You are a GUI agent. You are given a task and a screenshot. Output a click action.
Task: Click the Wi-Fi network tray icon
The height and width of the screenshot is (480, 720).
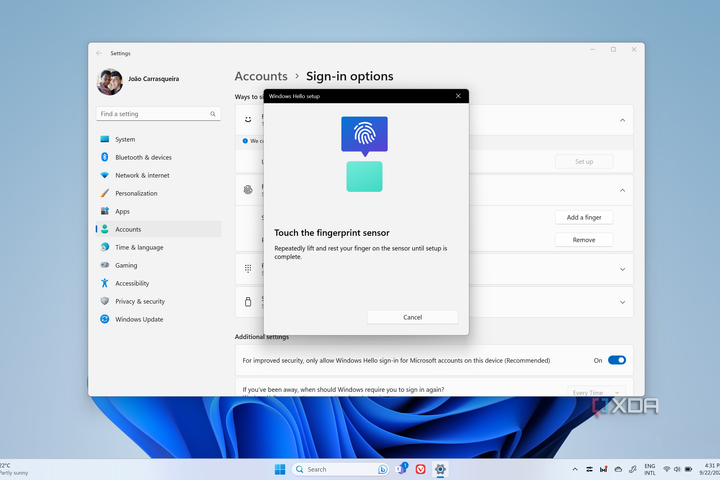[x=667, y=469]
